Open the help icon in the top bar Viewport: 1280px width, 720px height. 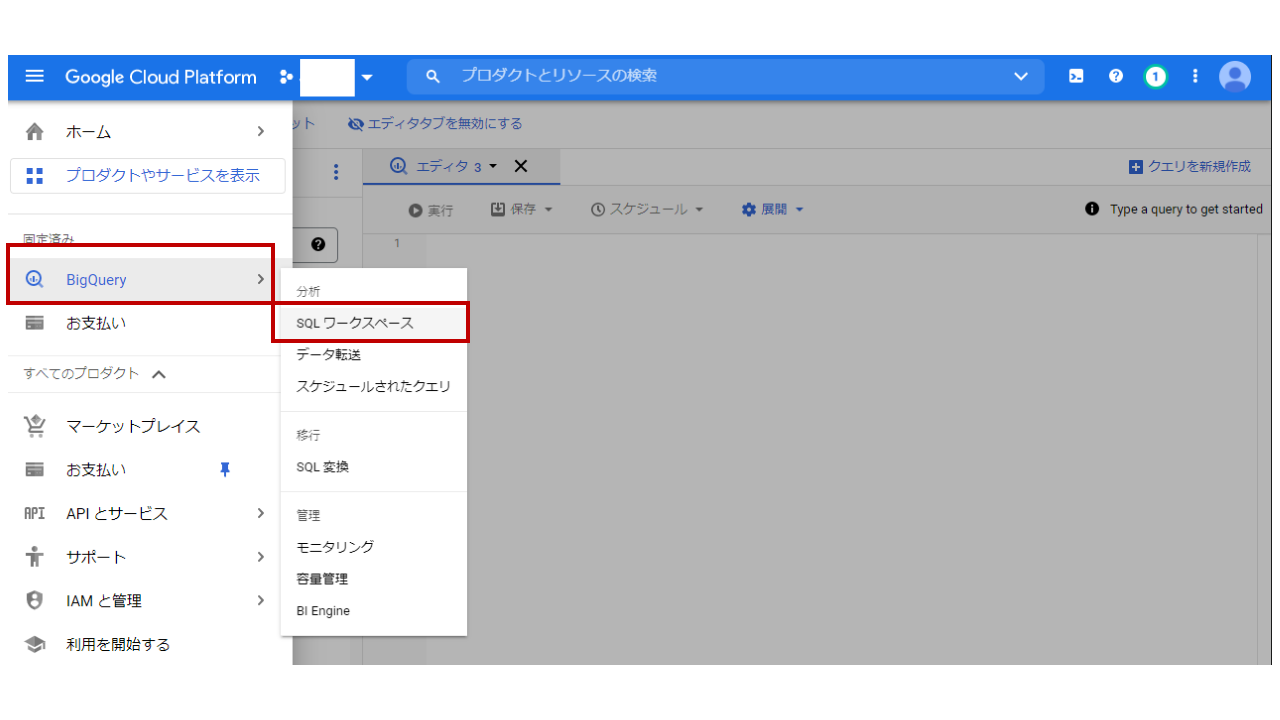1115,76
